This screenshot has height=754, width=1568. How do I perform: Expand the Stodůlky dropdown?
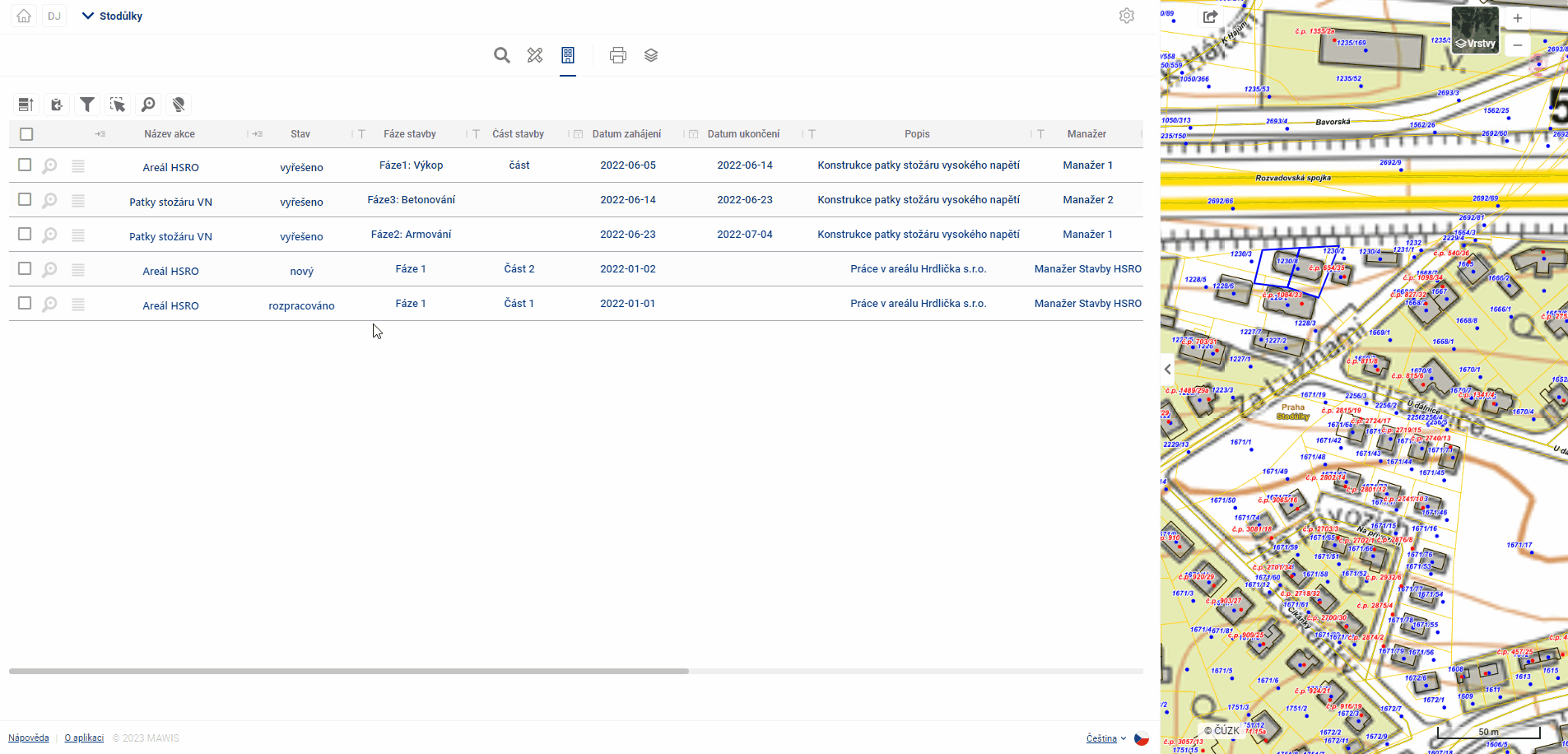point(113,16)
